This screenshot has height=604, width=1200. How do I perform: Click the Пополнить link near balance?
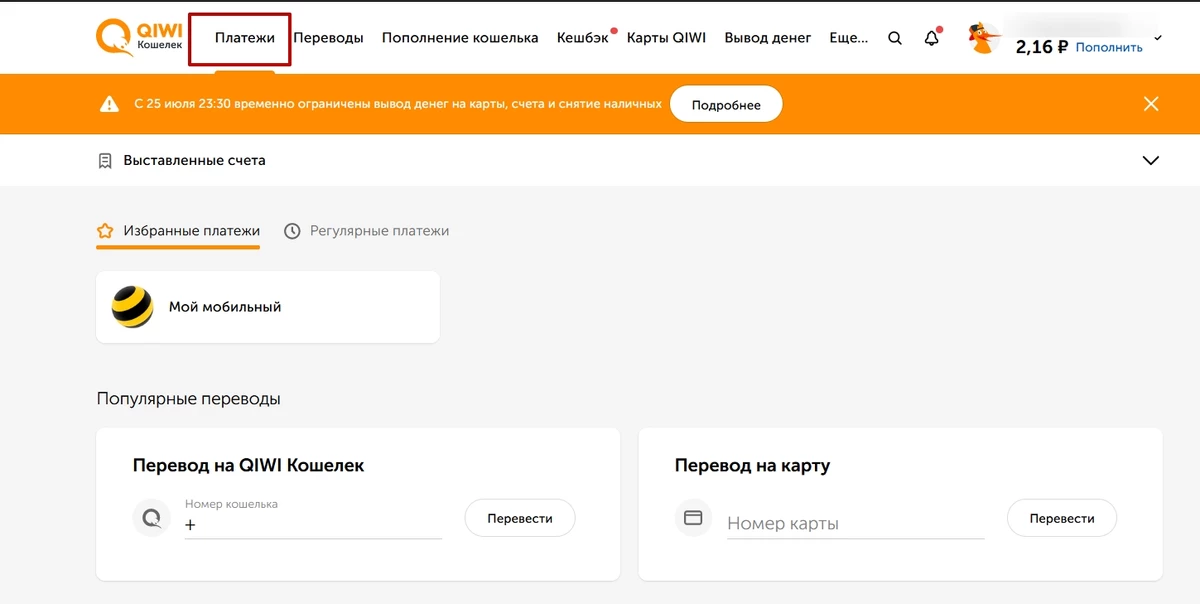[x=1109, y=47]
